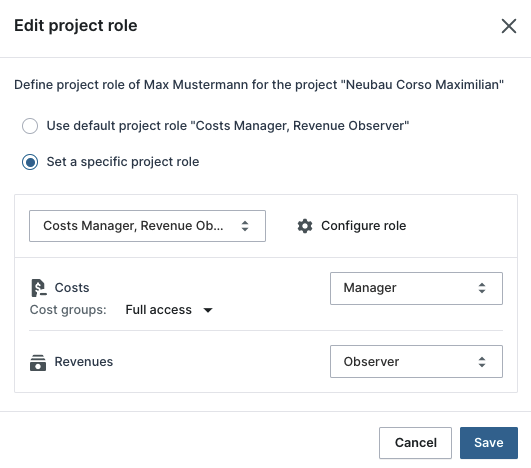Click the caret next to Full access
This screenshot has height=468, width=531.
point(208,310)
